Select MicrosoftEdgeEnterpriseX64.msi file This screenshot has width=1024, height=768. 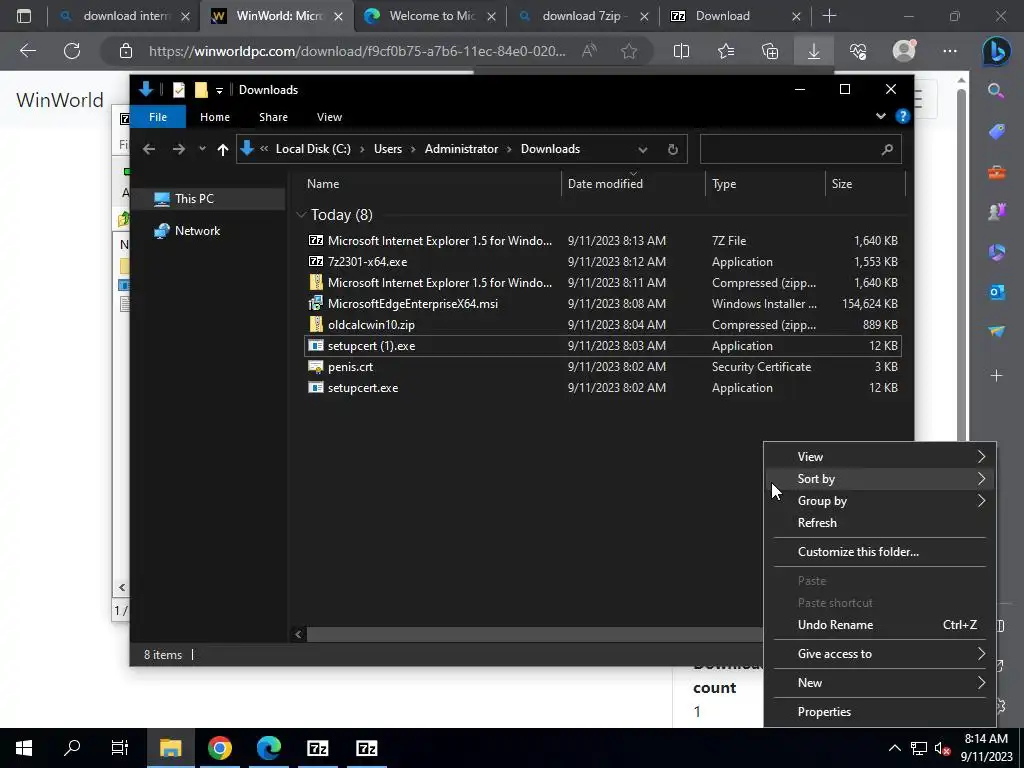[x=603, y=304]
